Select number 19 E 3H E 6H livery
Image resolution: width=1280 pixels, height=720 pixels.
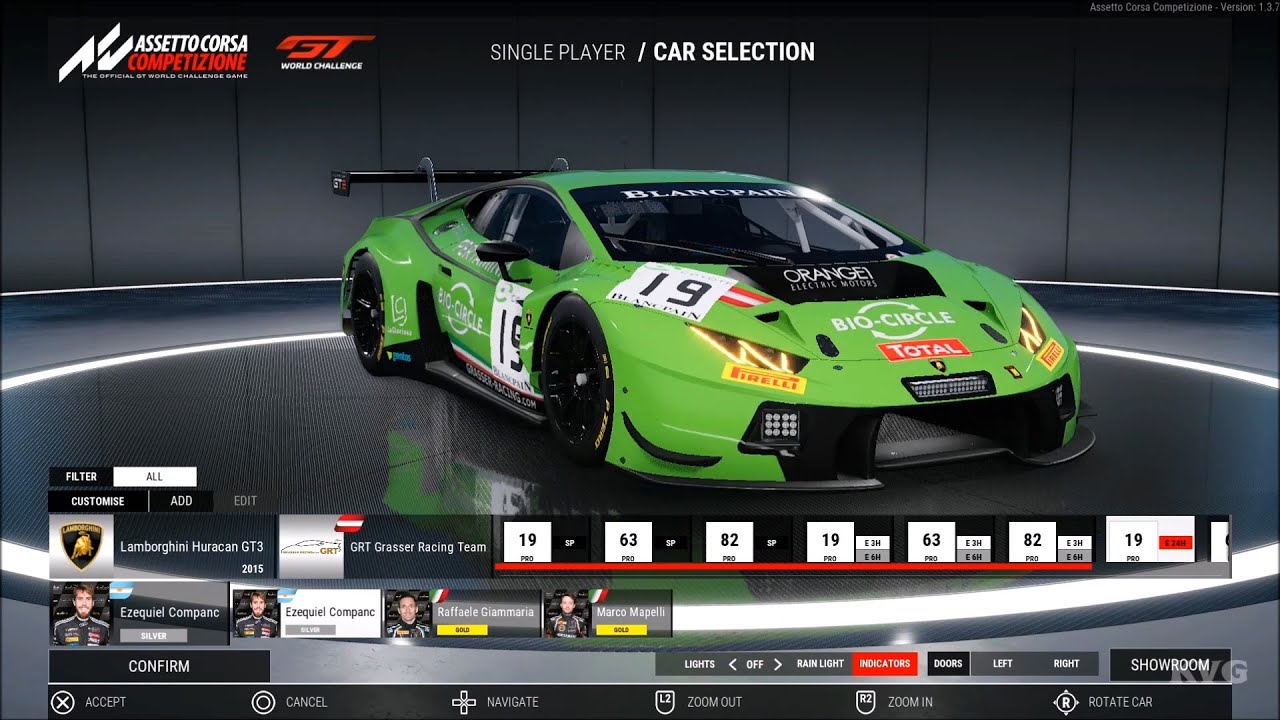pos(847,542)
